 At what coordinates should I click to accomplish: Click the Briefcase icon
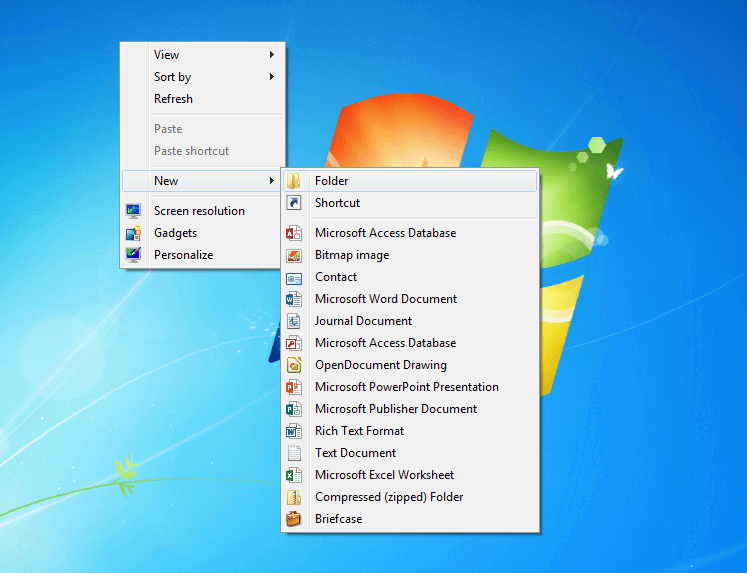coord(293,519)
